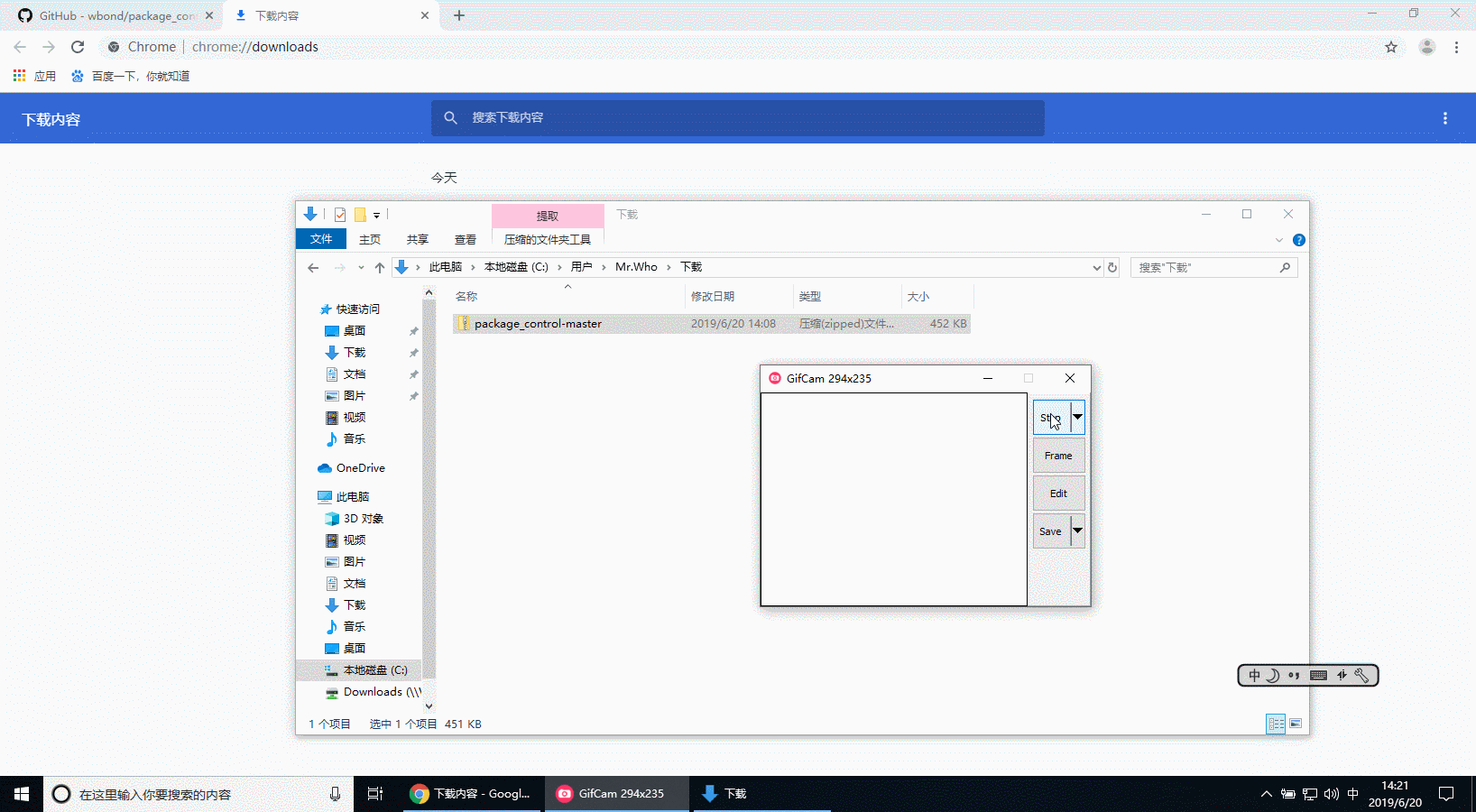
Task: Go up one folder level in Explorer
Action: coord(380,267)
